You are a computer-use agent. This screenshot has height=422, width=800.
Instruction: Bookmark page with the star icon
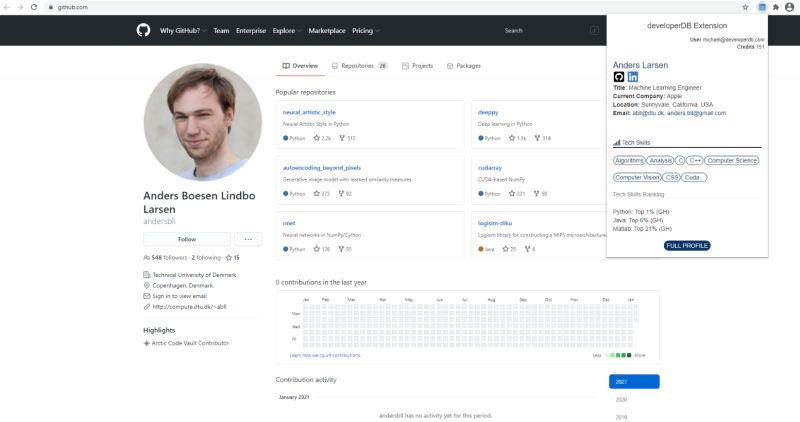tap(745, 7)
